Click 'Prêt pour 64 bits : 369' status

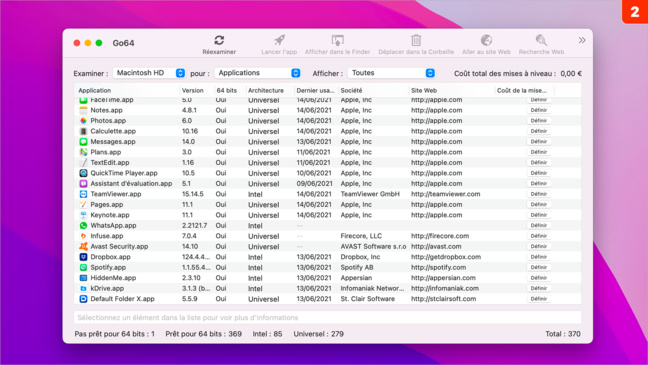click(x=203, y=334)
